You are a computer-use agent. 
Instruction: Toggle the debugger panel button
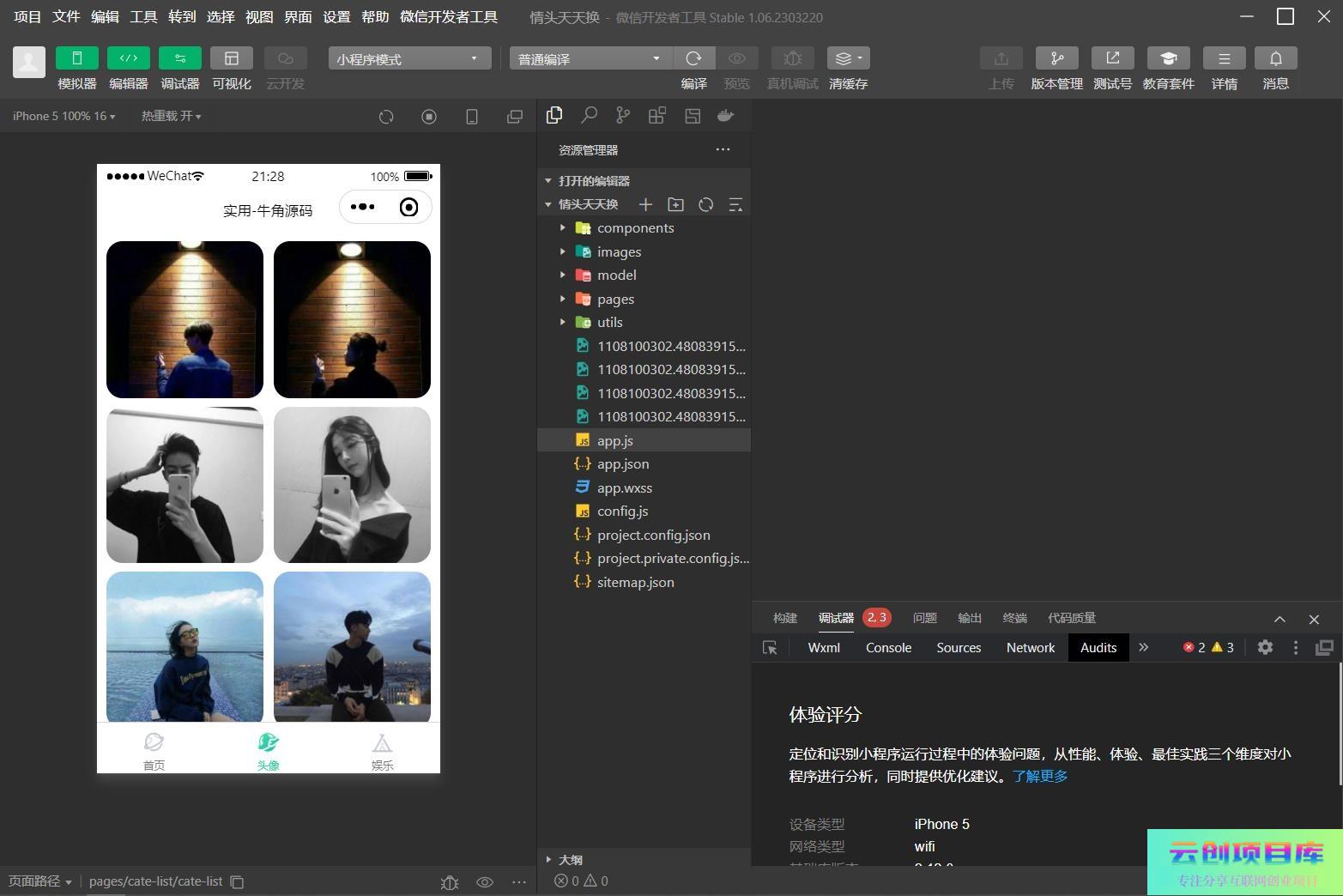179,58
